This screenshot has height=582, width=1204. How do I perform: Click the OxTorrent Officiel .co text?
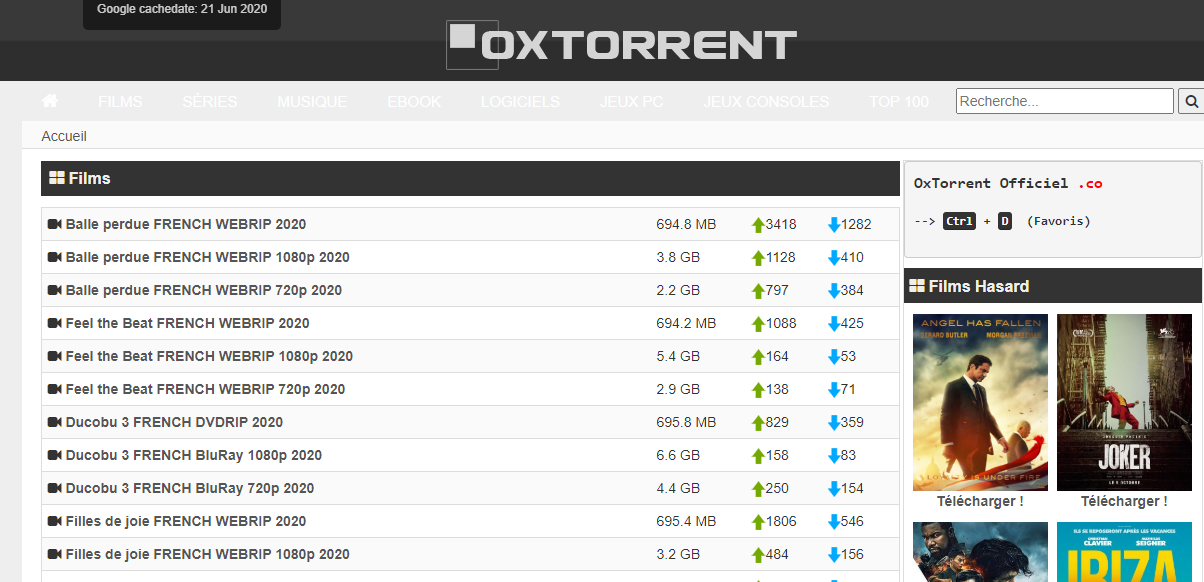tap(1008, 183)
